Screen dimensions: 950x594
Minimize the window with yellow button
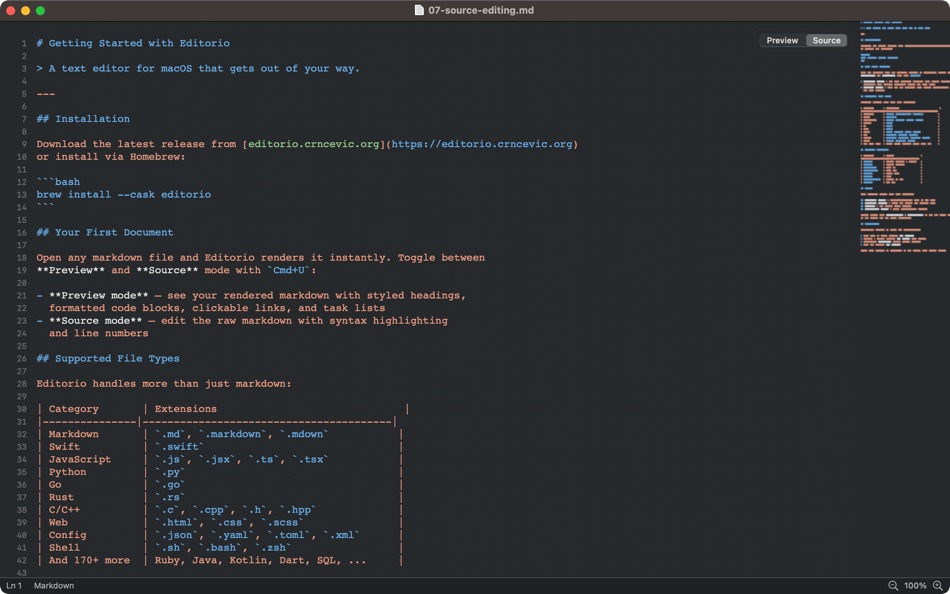click(x=25, y=10)
